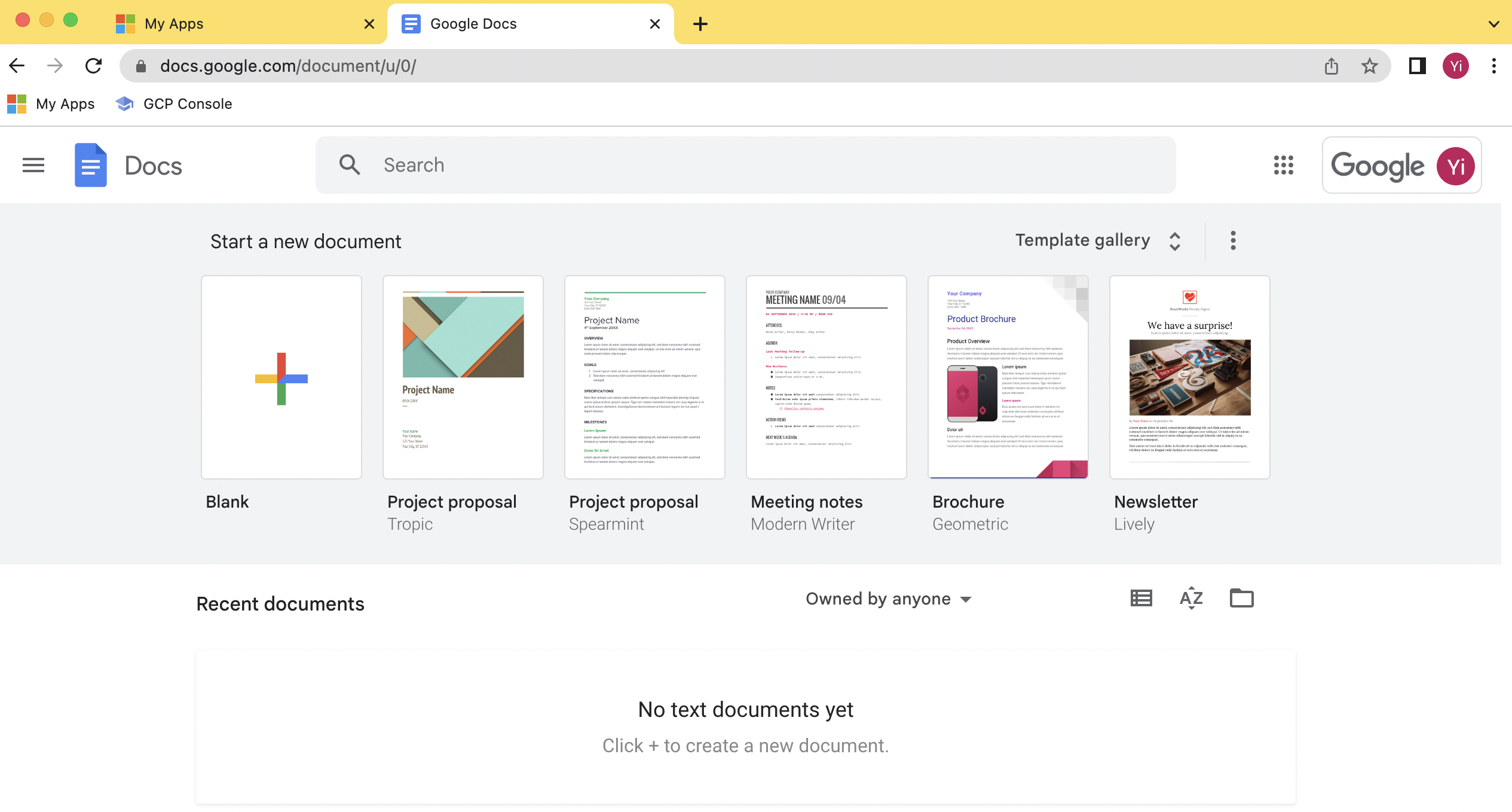Click the list view icon for documents
Image resolution: width=1512 pixels, height=812 pixels.
click(x=1140, y=599)
